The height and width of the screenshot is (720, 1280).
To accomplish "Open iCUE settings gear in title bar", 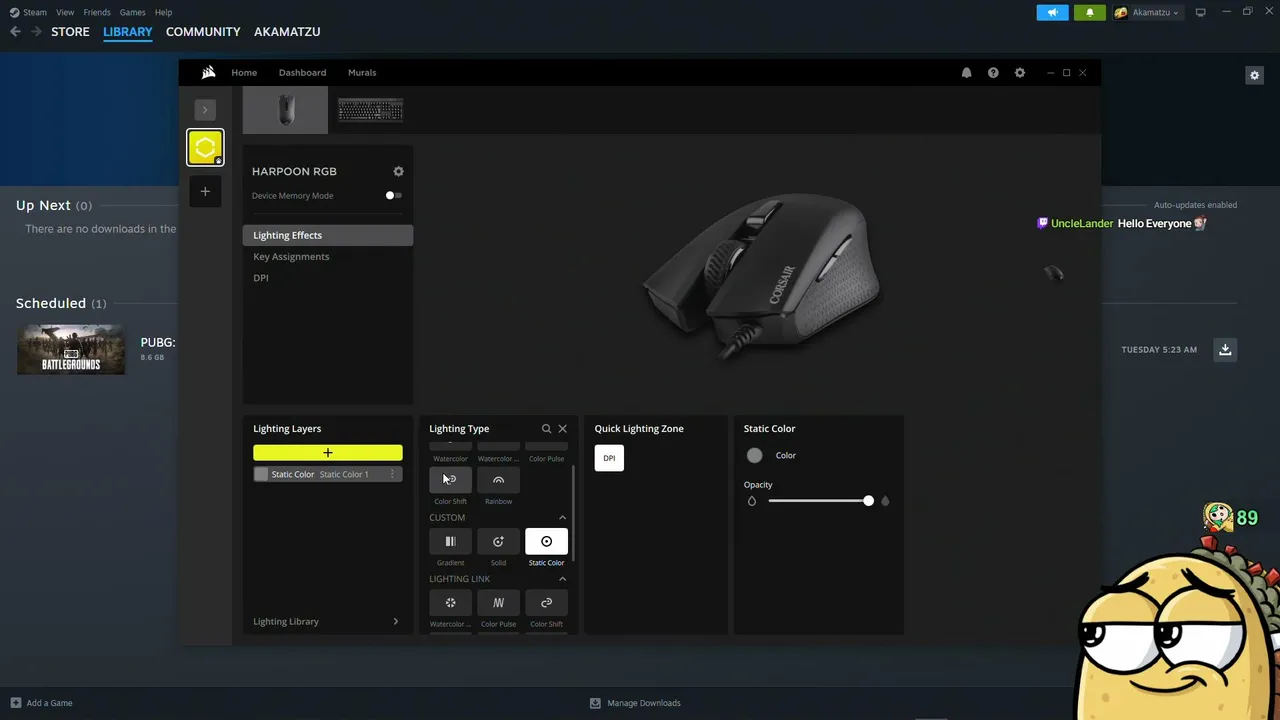I will 1020,73.
